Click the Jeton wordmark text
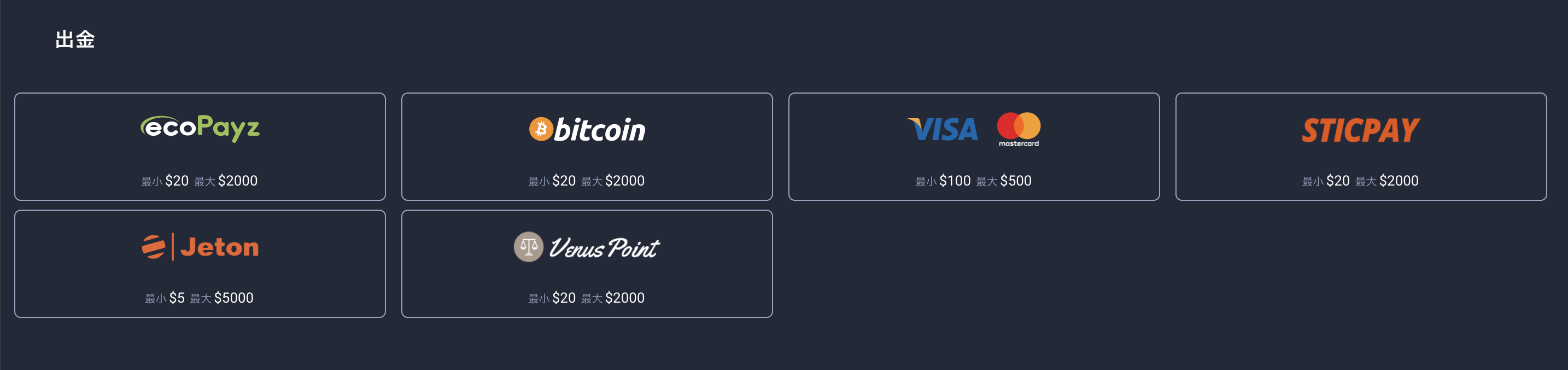Screen dimensions: 1568x370 pyautogui.click(x=219, y=247)
